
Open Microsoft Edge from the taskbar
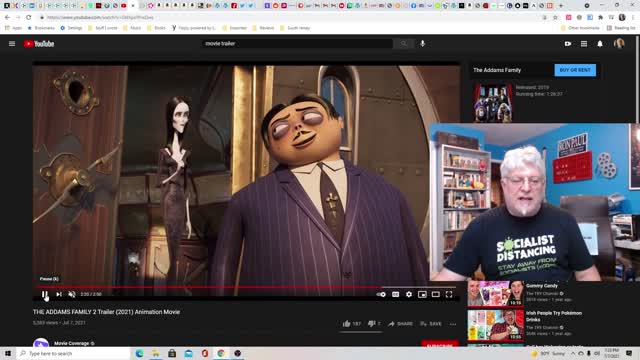pos(139,353)
